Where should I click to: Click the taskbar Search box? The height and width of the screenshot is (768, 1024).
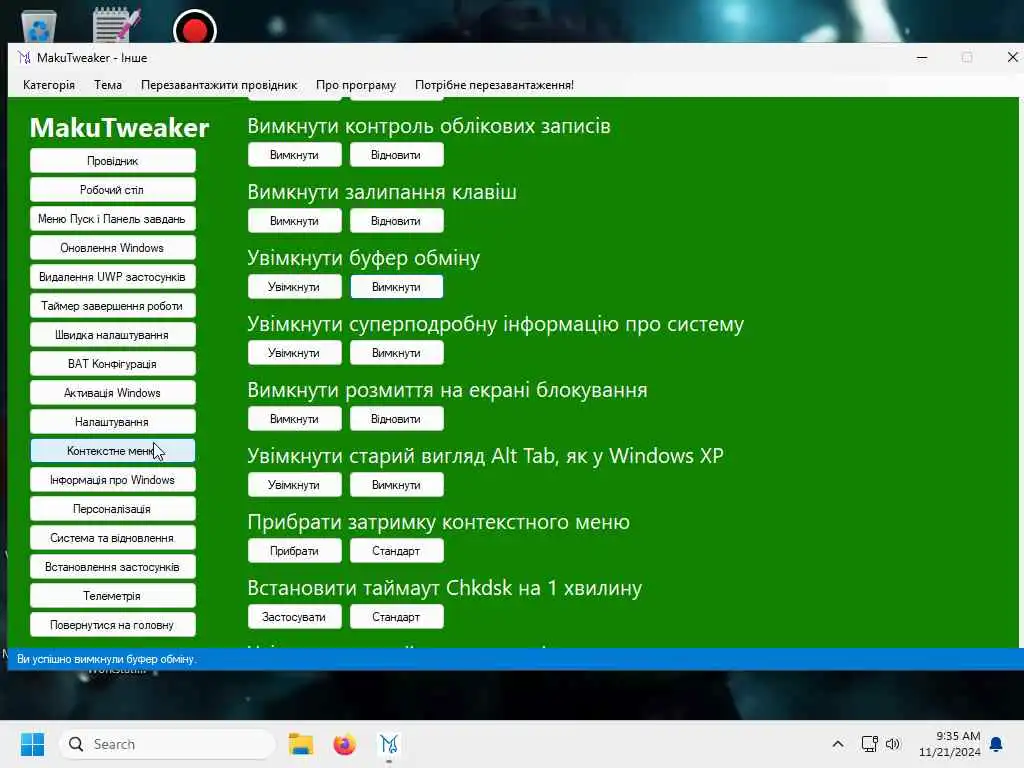point(167,744)
